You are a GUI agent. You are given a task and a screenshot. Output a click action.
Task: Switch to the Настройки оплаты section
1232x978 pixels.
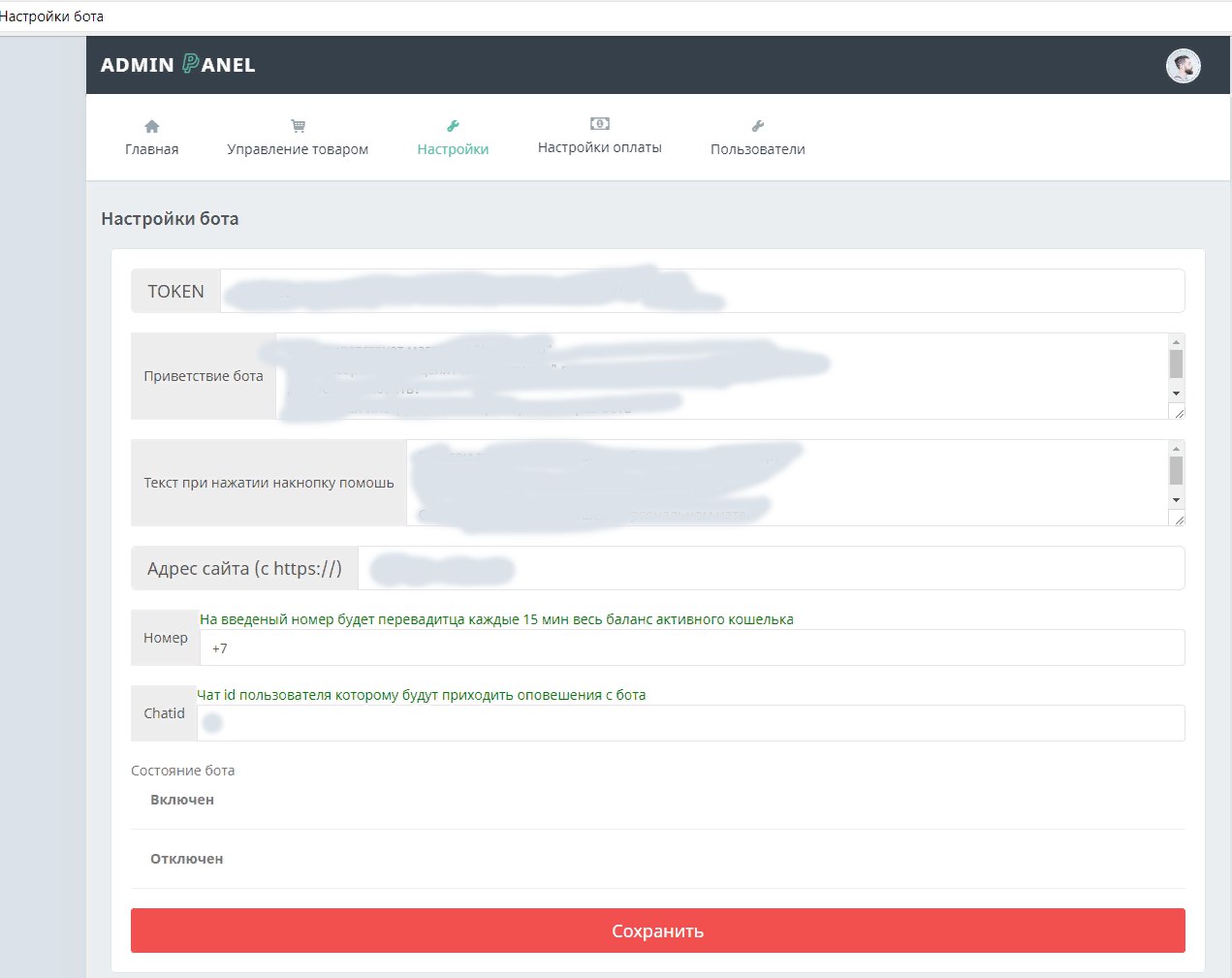coord(599,148)
